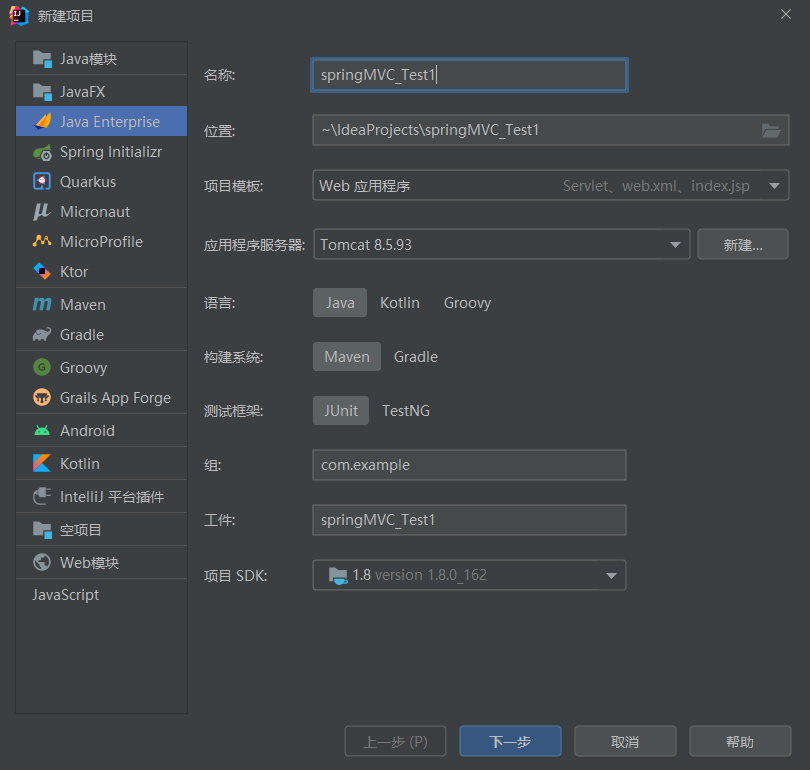Select Web模块 in the sidebar
Image resolution: width=810 pixels, height=770 pixels.
(x=101, y=562)
